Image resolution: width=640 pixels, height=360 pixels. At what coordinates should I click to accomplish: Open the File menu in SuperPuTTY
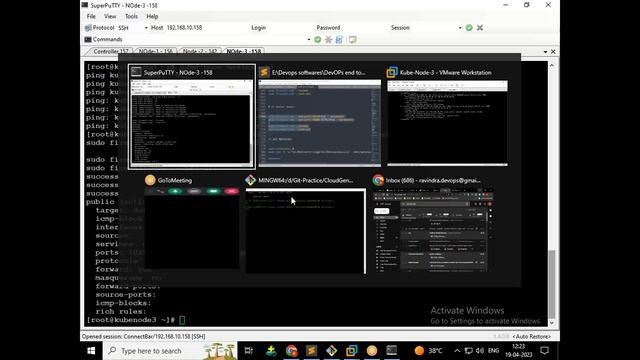tap(91, 16)
